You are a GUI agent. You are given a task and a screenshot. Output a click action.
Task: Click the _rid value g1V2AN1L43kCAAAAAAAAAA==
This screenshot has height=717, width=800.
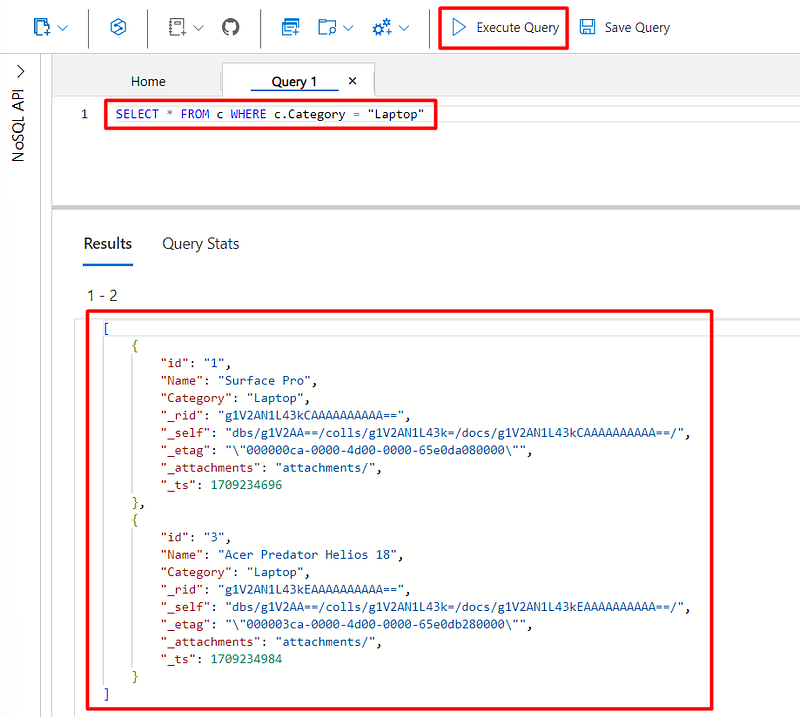311,415
